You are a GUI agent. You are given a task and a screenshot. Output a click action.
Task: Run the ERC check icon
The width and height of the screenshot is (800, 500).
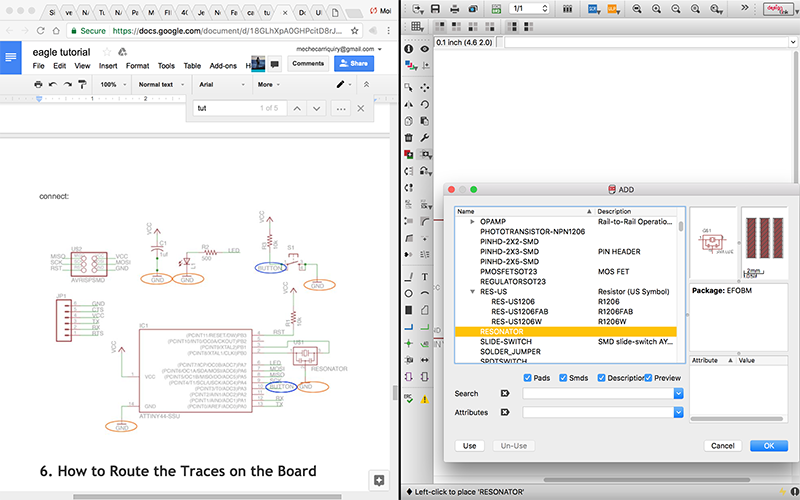coord(409,398)
